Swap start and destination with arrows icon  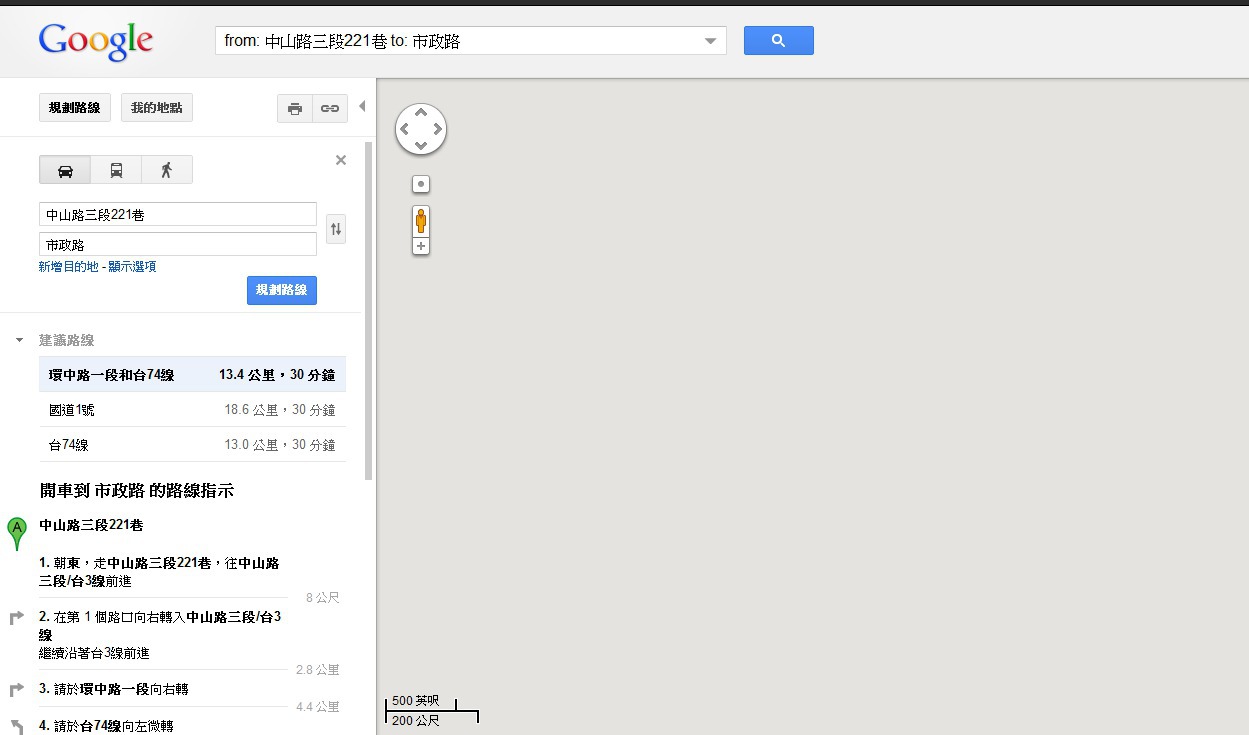(x=336, y=229)
